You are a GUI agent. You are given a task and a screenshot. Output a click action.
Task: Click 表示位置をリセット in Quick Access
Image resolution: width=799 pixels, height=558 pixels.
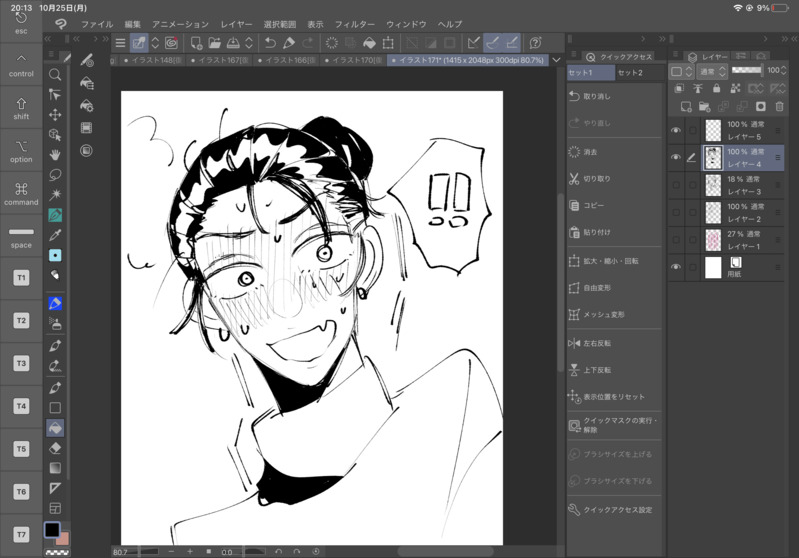[x=614, y=396]
